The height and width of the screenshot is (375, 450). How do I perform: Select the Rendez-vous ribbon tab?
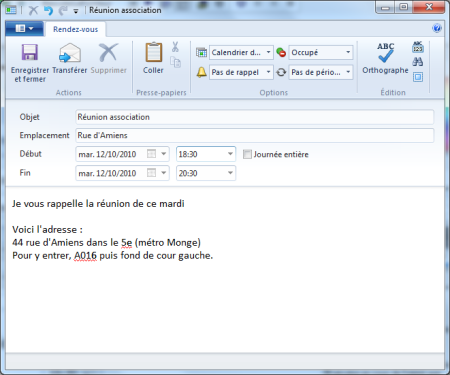(76, 29)
